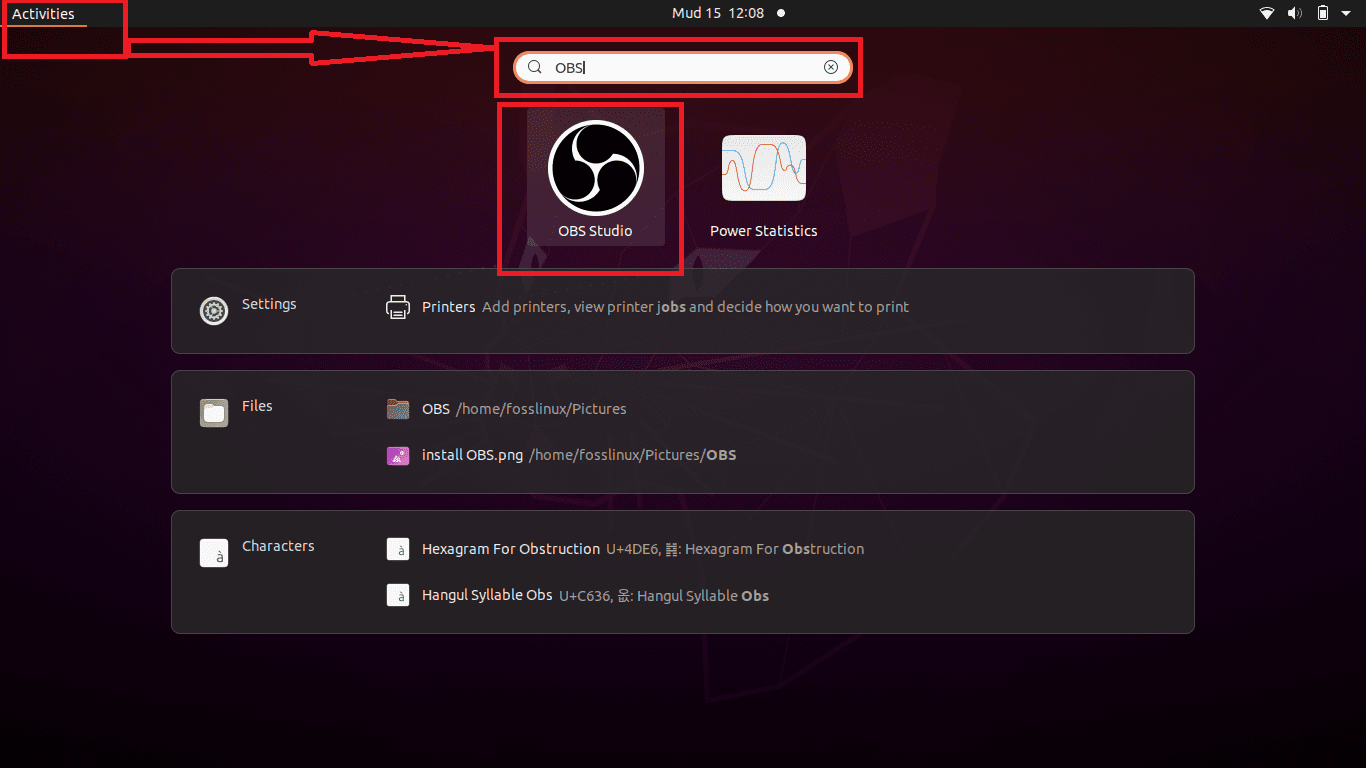Click the Settings provider label
The width and height of the screenshot is (1366, 768).
(269, 304)
